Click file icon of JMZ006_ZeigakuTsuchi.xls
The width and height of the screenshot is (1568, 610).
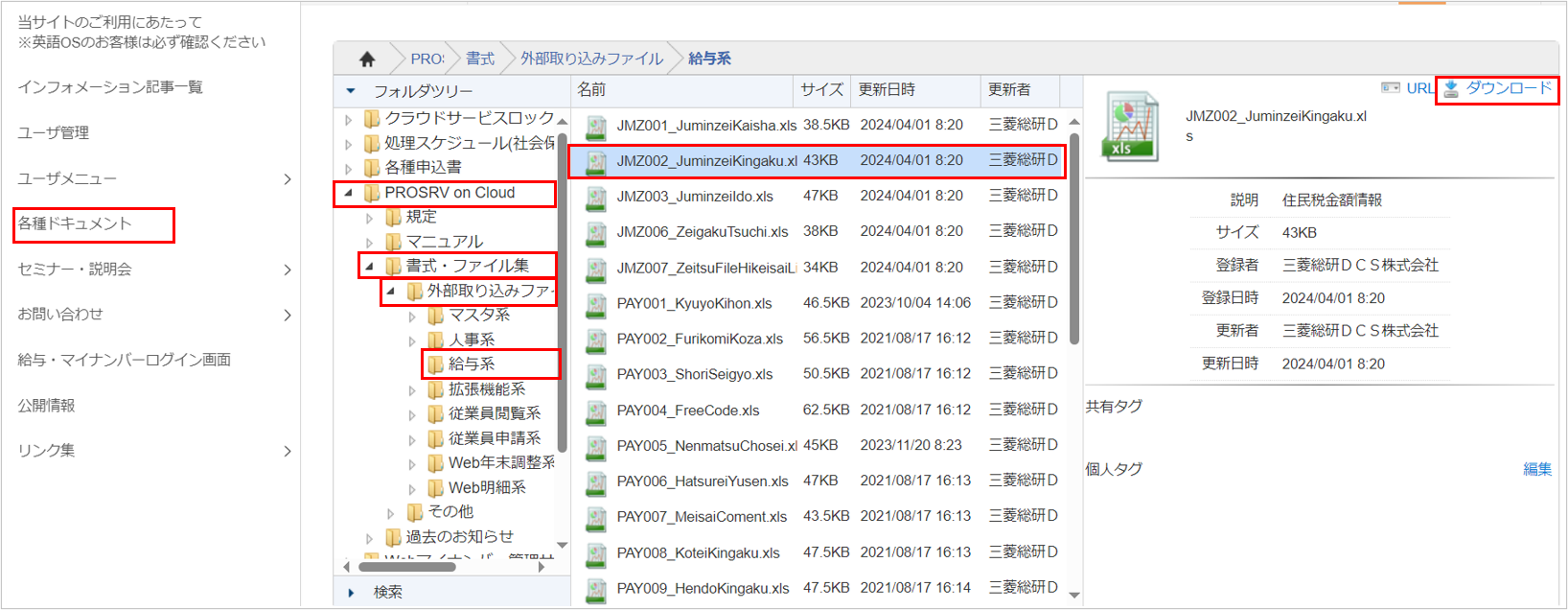596,233
